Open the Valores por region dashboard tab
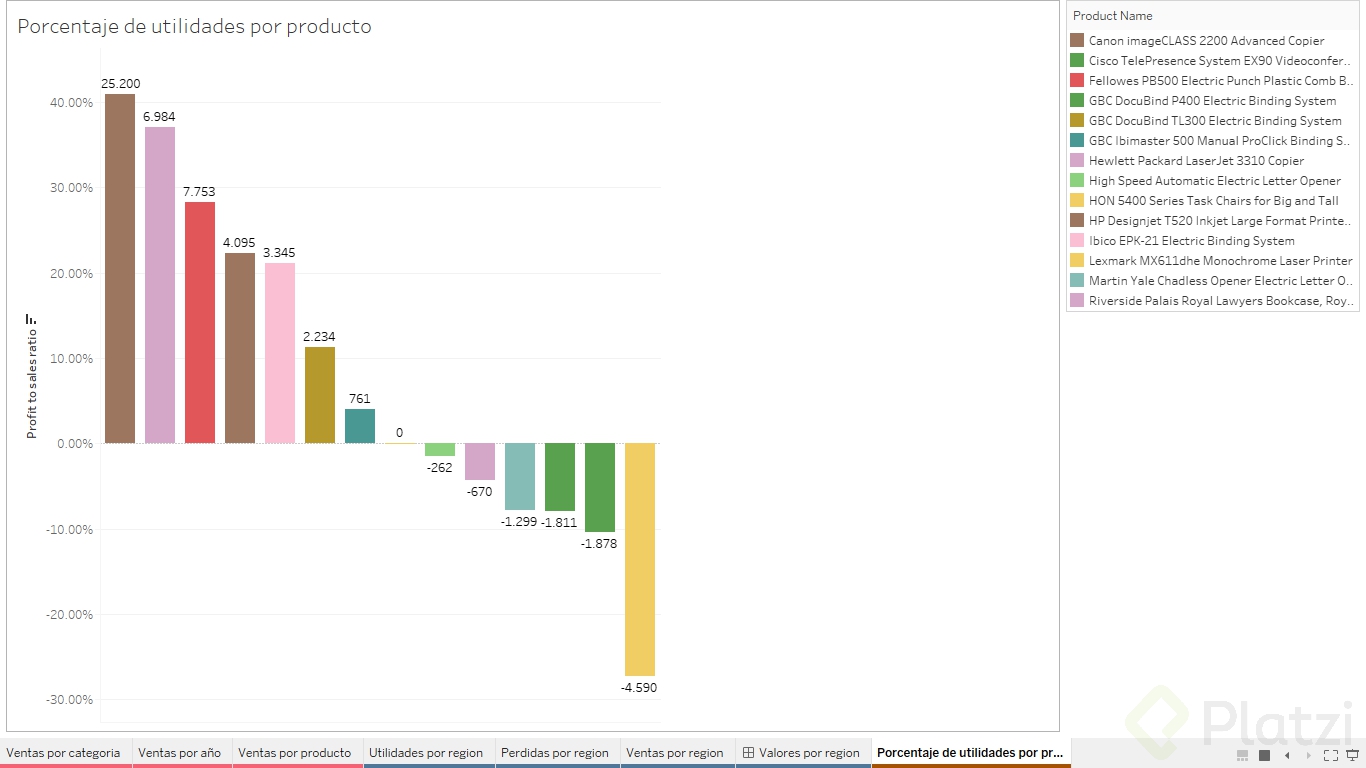The width and height of the screenshot is (1366, 768). 803,753
